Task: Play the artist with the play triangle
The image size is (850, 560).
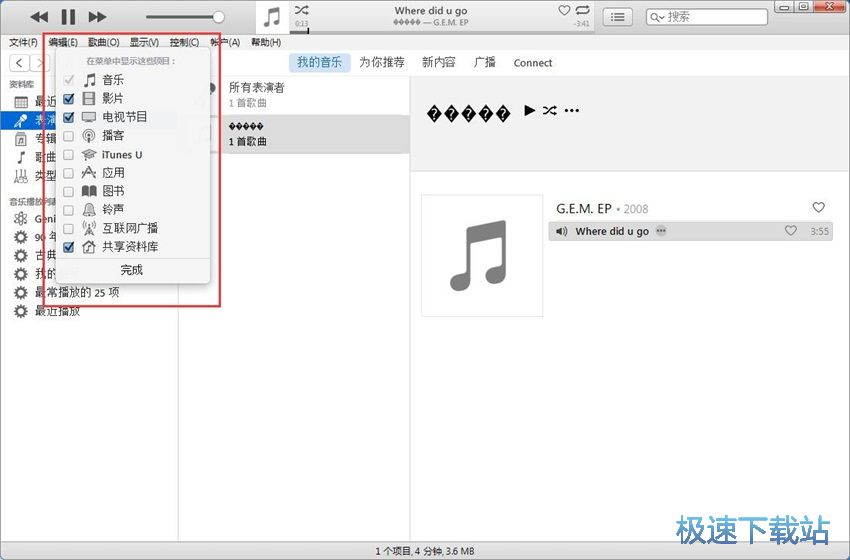Action: click(530, 111)
